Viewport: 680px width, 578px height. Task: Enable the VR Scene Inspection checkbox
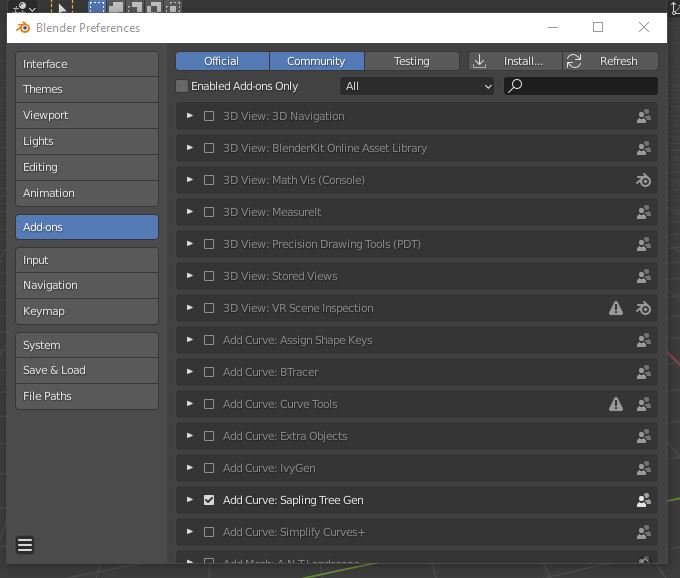coord(209,308)
